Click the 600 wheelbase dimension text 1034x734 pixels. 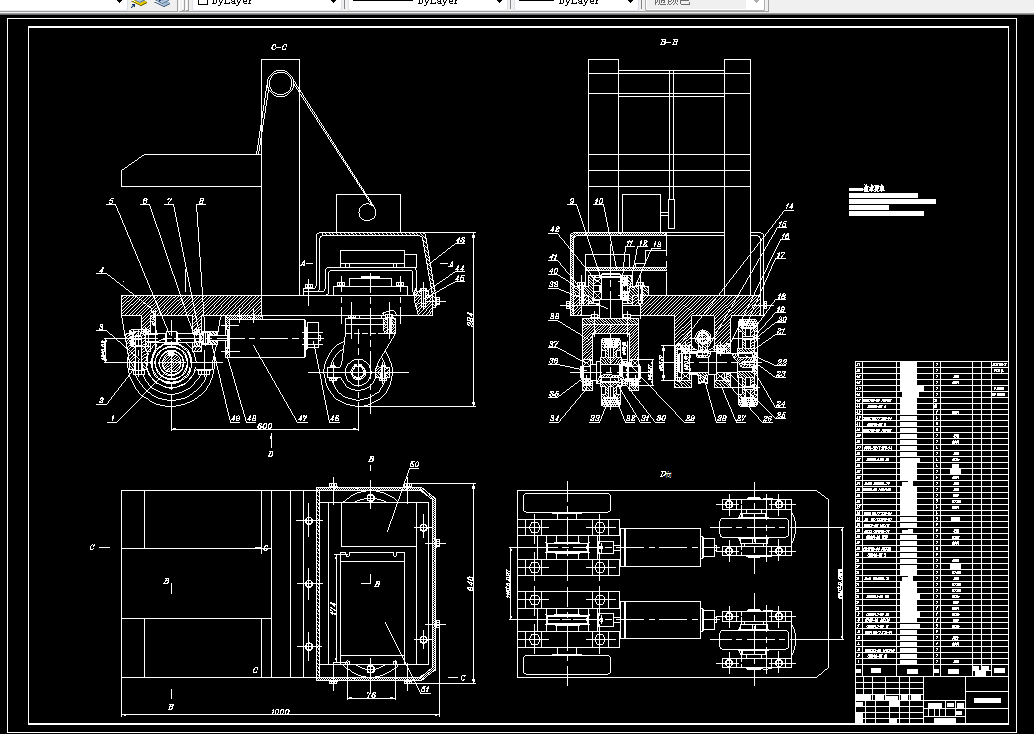pos(264,426)
